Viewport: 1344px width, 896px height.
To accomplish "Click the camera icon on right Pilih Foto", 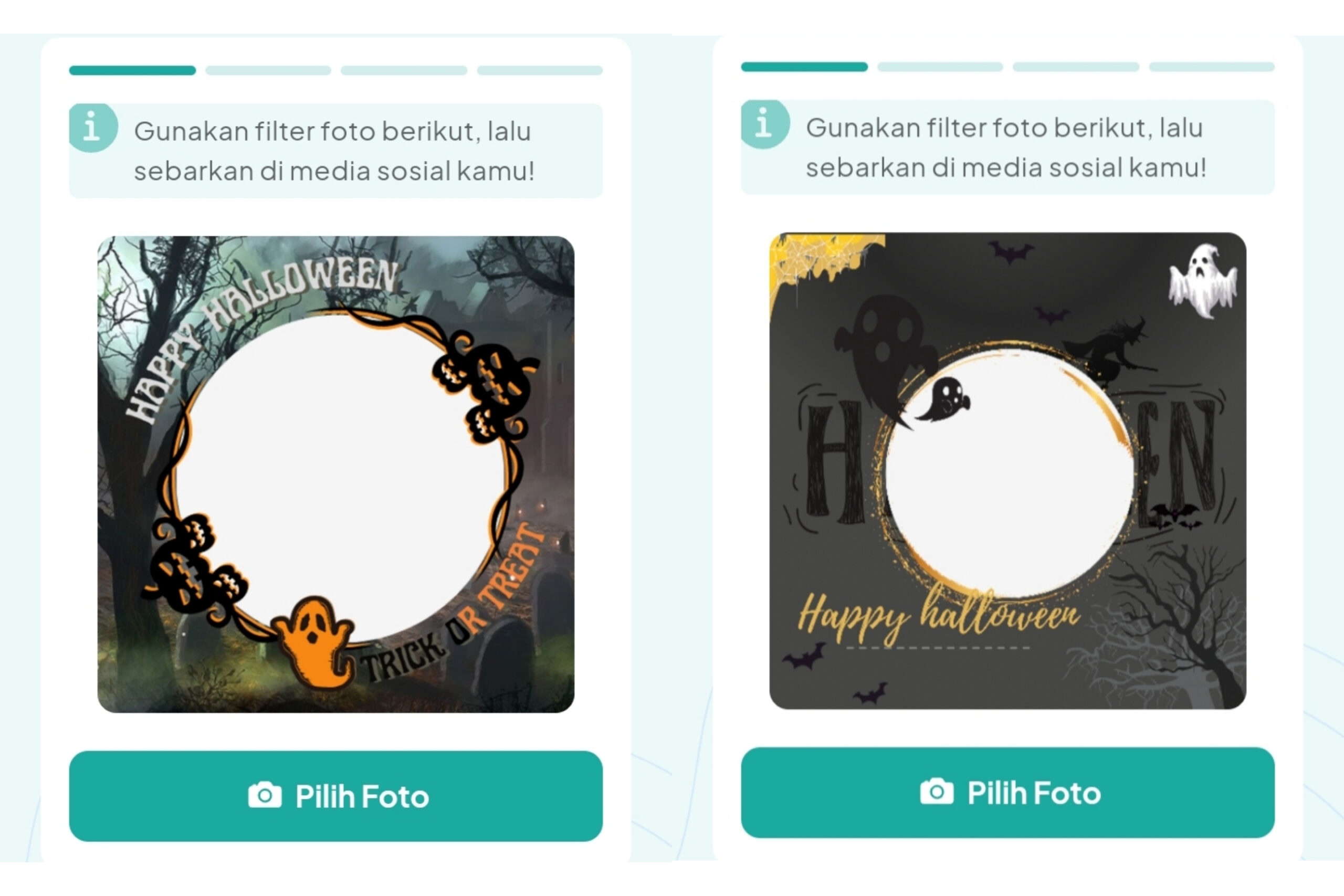I will [937, 792].
